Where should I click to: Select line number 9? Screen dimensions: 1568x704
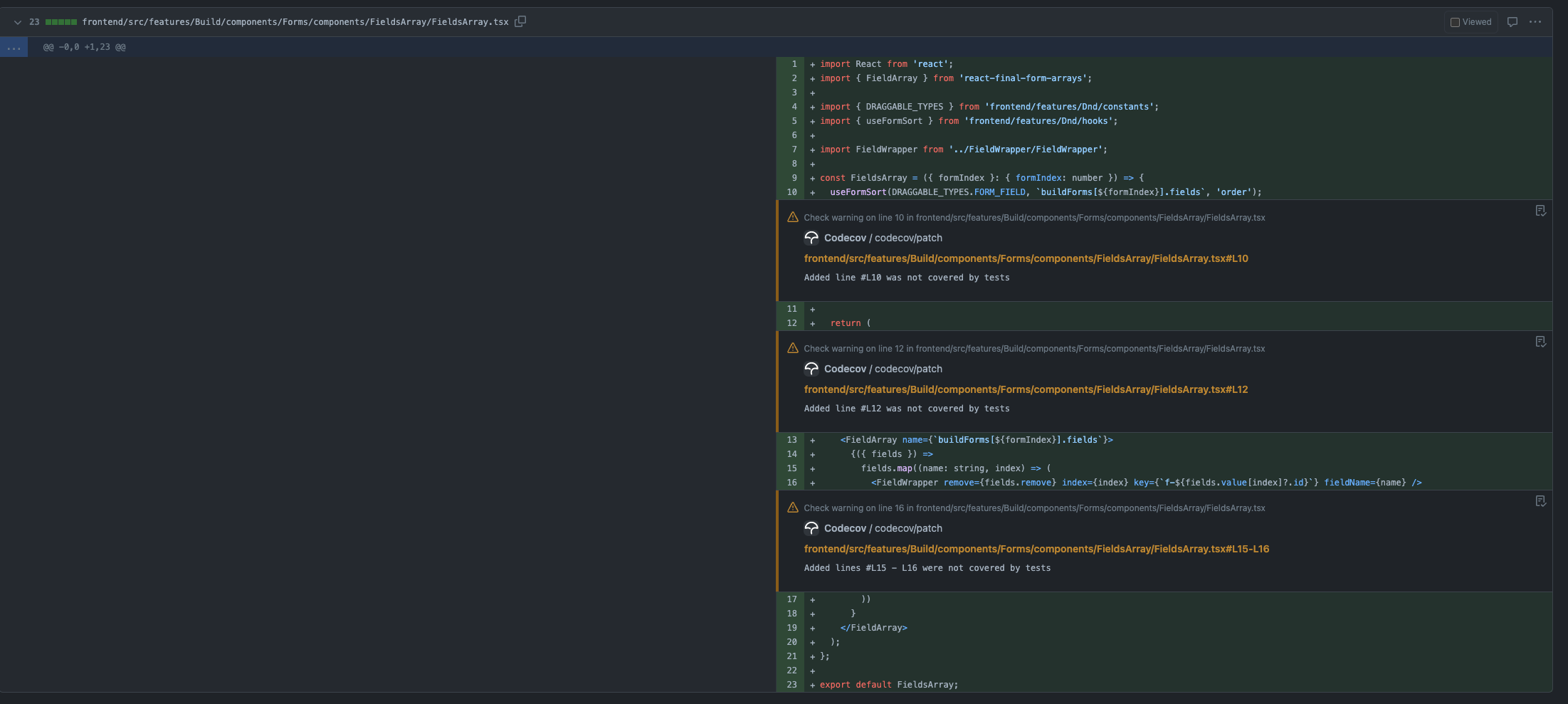pyautogui.click(x=791, y=178)
